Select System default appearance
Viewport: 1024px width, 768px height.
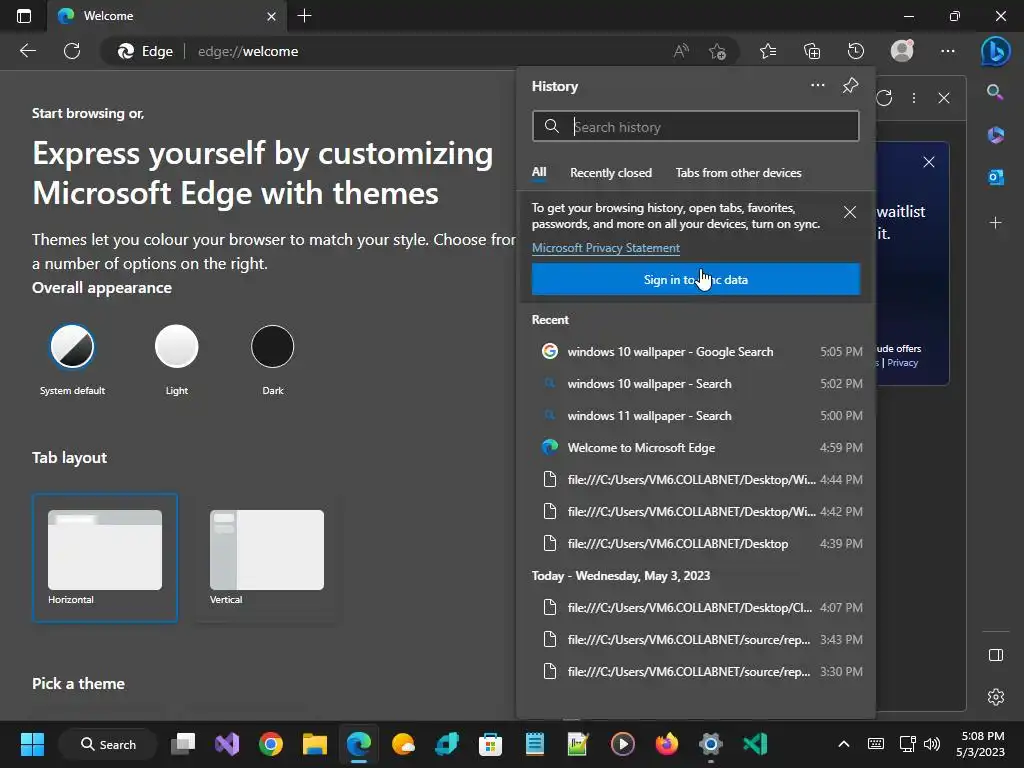[72, 346]
